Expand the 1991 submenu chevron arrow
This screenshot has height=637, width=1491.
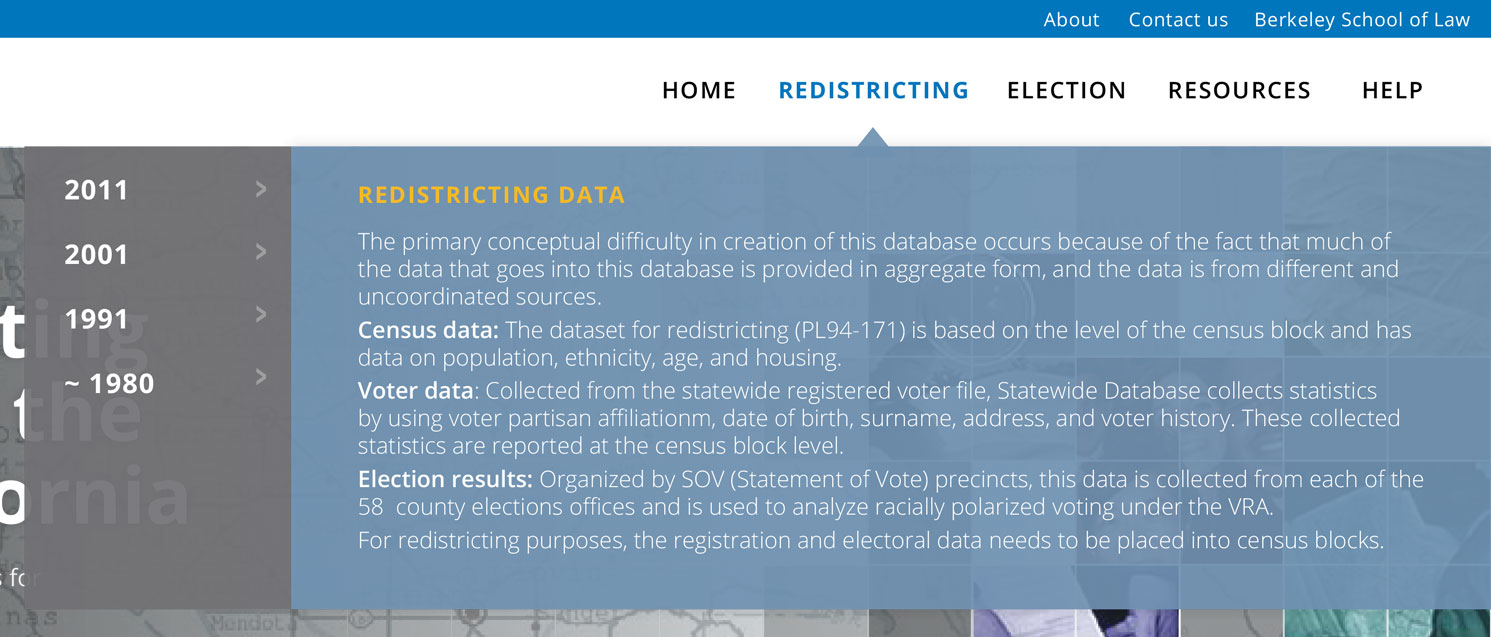point(261,314)
